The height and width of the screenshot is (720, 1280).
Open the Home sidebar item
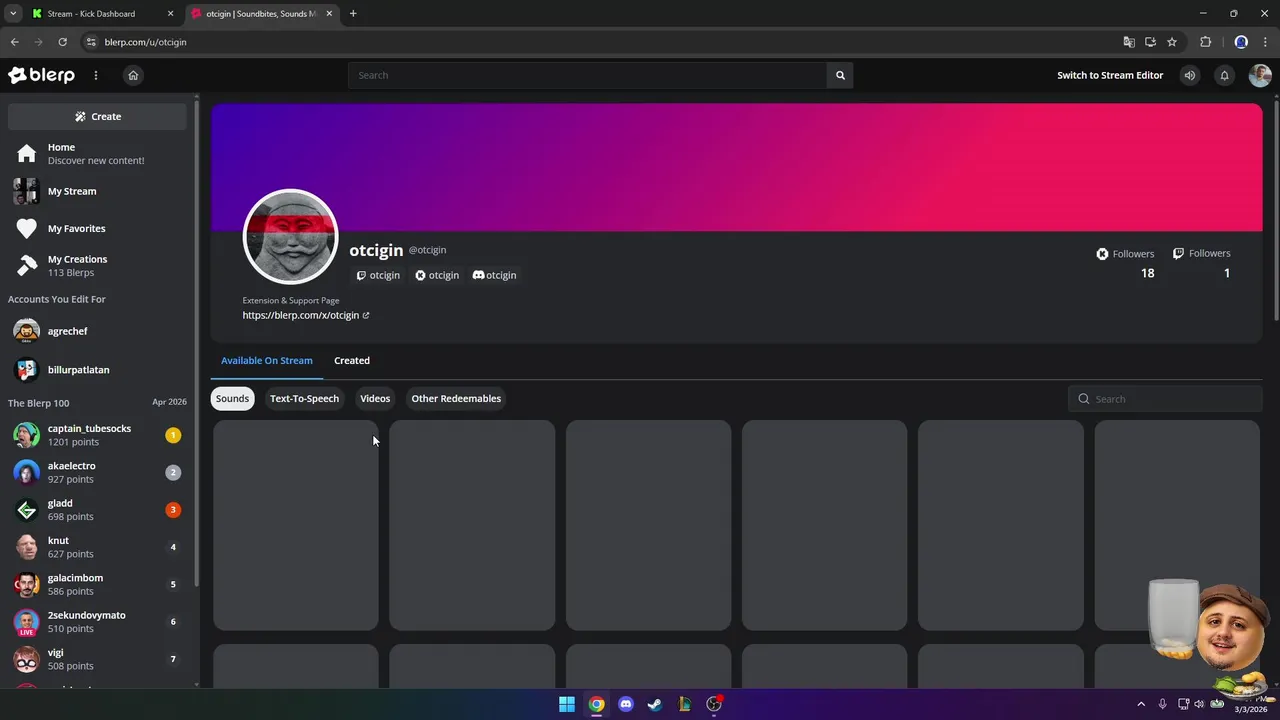[x=97, y=153]
